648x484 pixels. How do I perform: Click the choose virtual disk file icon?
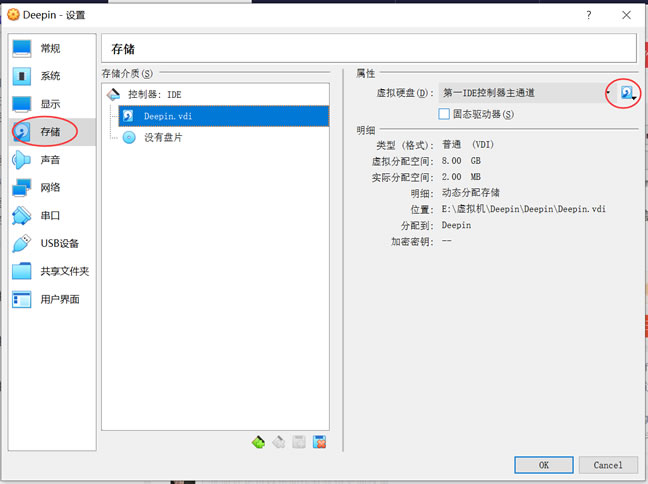pos(628,93)
